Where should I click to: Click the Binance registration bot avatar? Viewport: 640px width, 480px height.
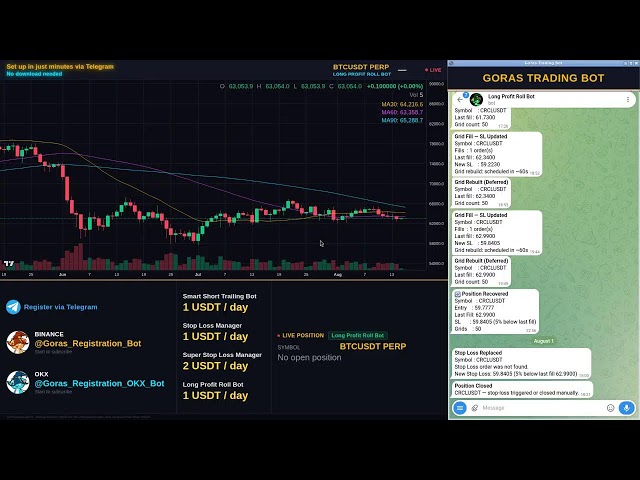click(18, 342)
